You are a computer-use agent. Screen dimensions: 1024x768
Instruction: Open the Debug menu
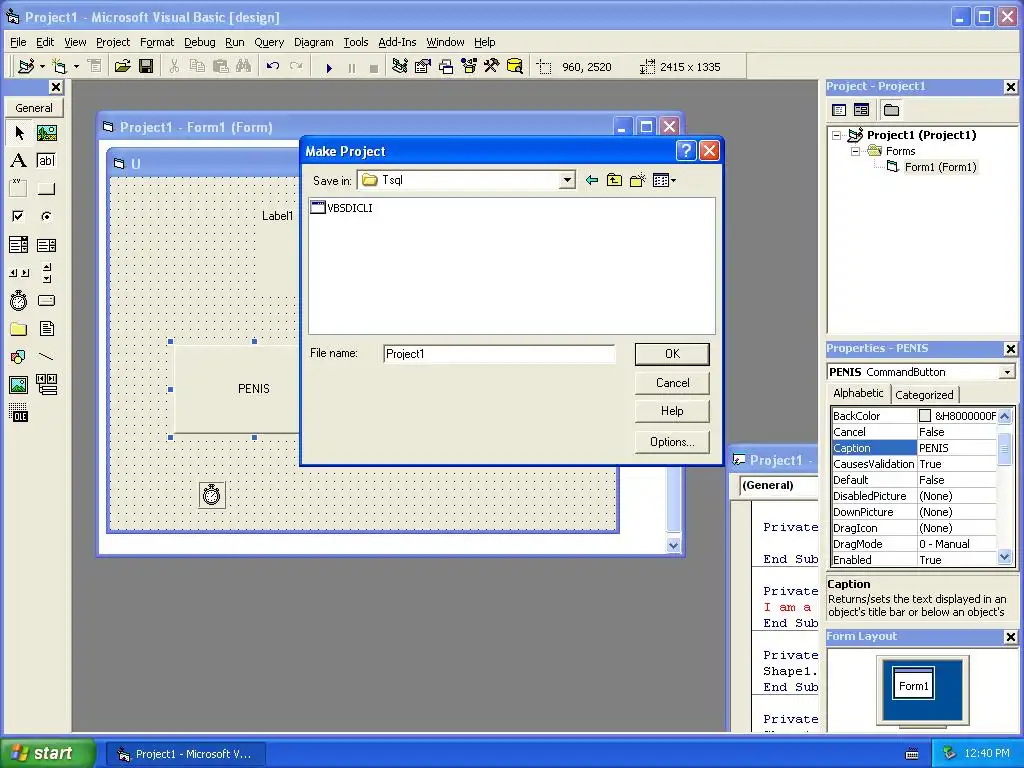tap(199, 42)
